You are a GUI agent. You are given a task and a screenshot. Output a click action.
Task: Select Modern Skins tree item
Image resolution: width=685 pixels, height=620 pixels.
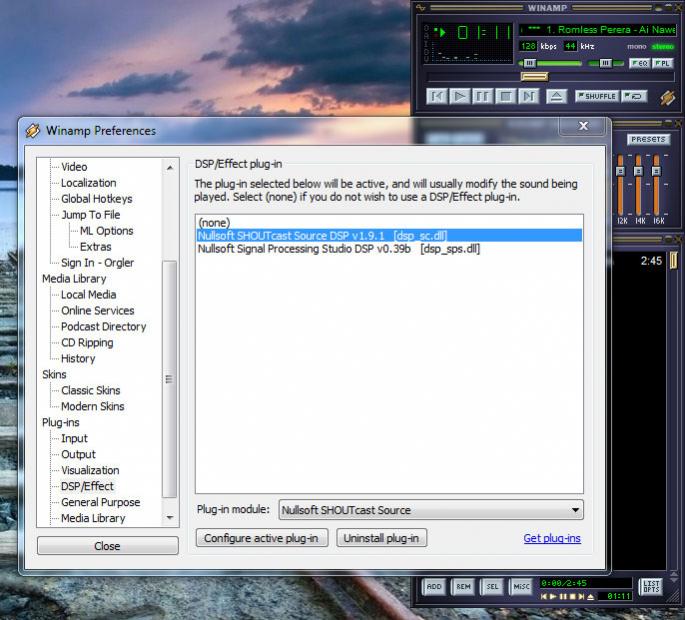click(x=93, y=406)
